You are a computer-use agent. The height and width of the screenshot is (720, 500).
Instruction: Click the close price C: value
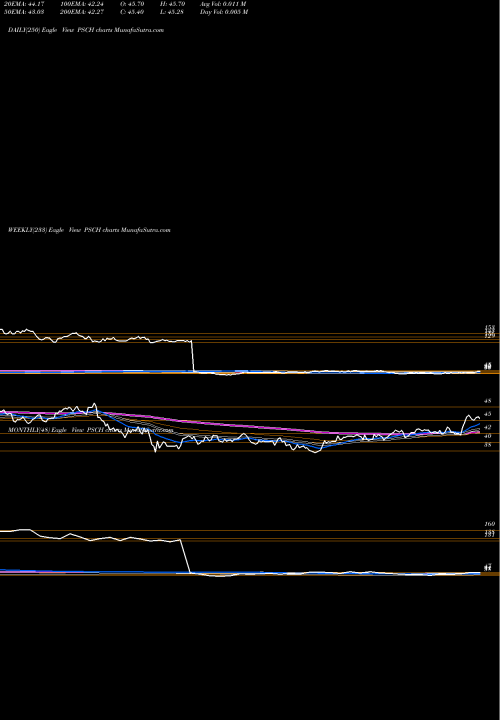click(133, 12)
